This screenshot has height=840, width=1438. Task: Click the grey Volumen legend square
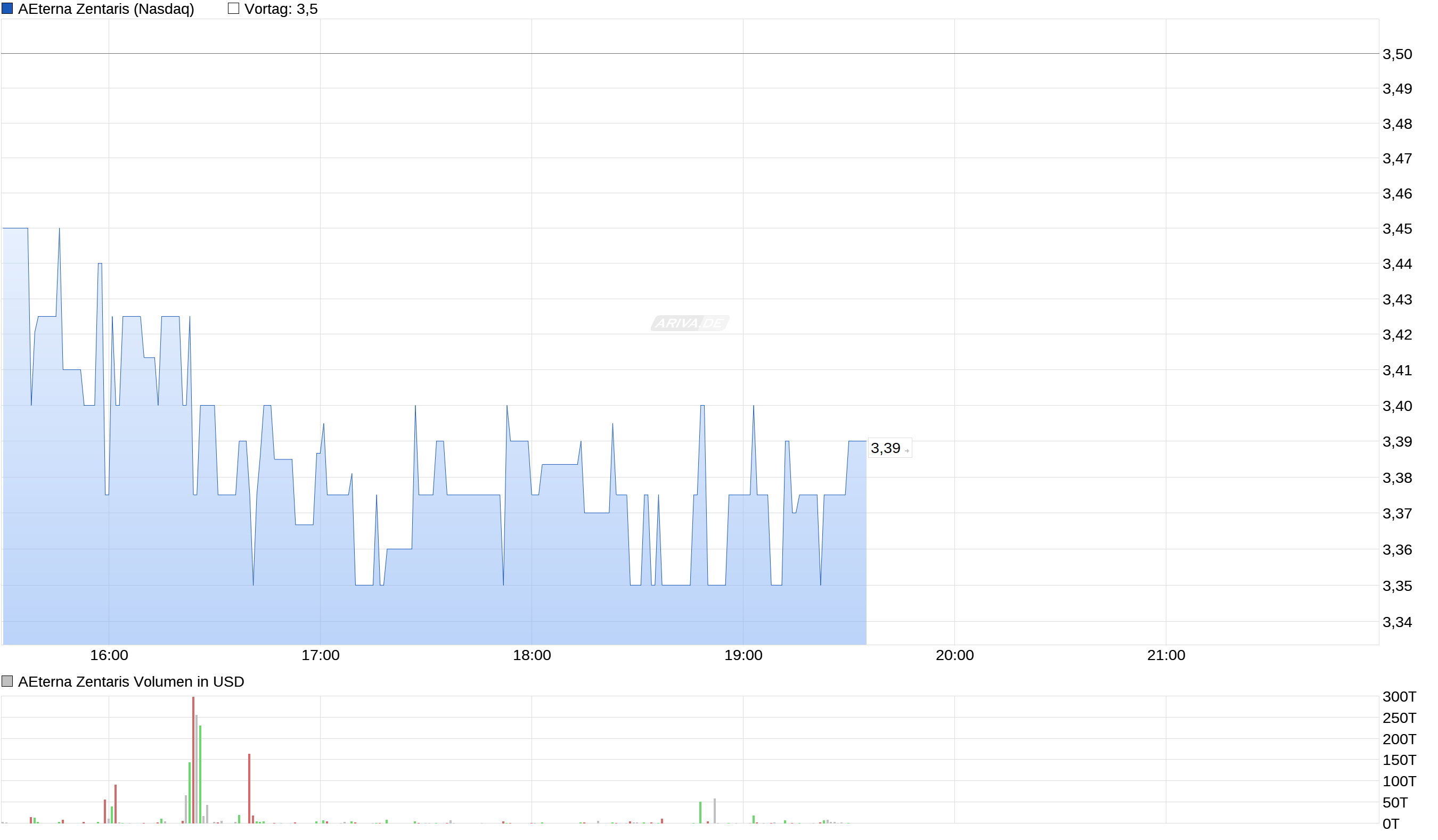pyautogui.click(x=7, y=681)
